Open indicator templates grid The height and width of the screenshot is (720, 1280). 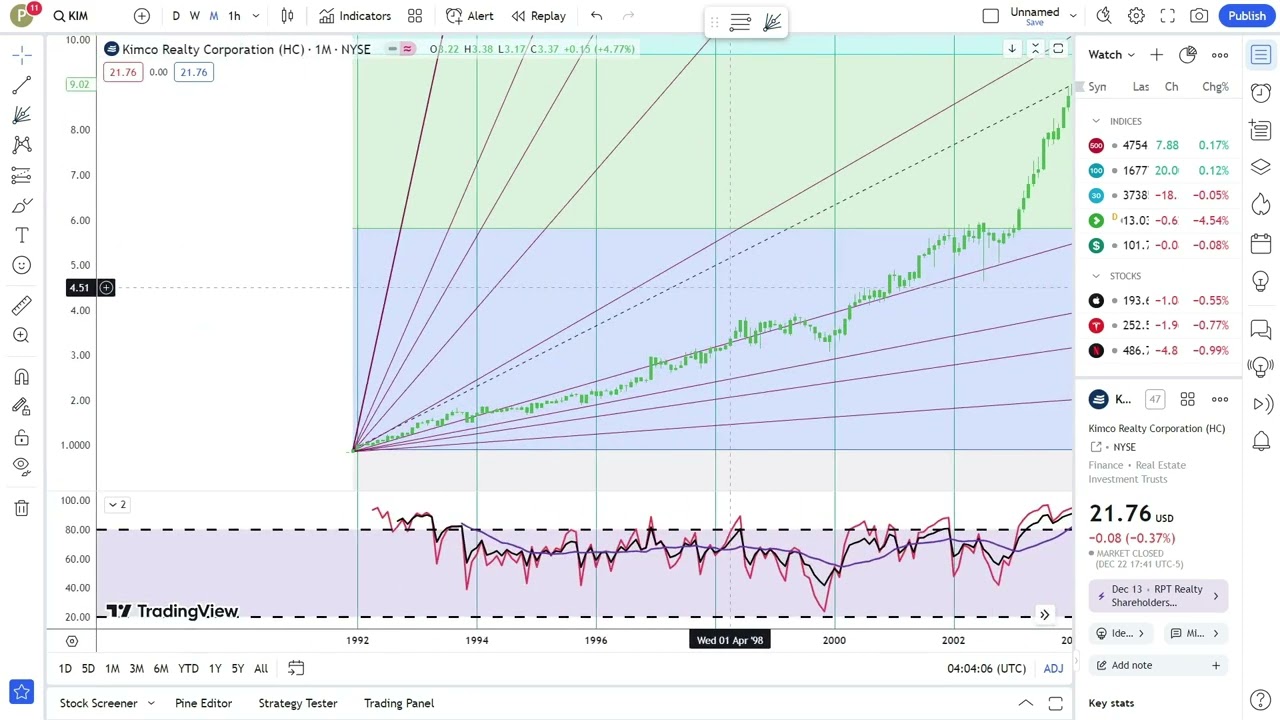click(x=415, y=16)
